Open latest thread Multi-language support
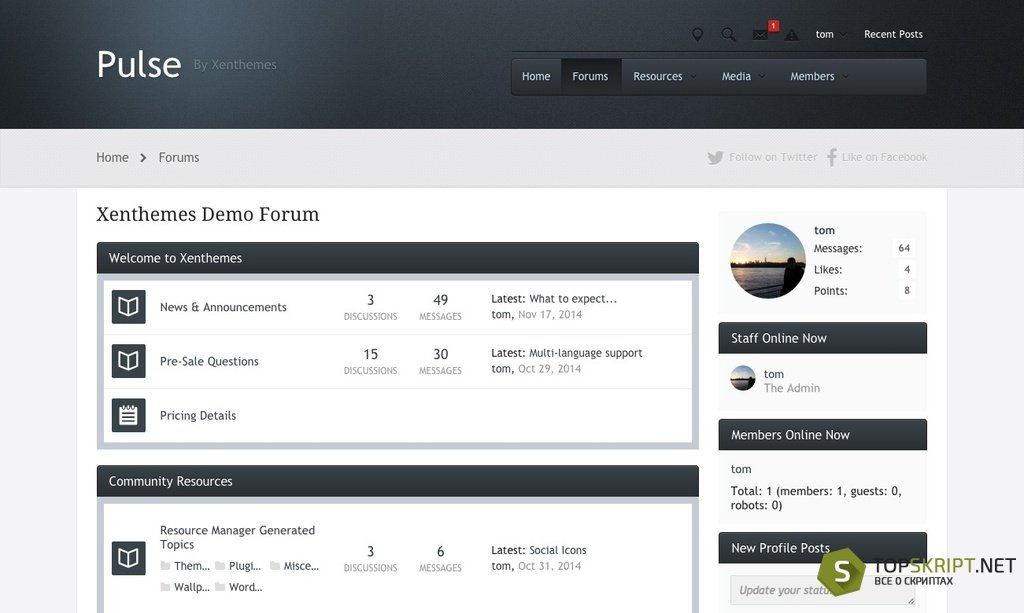Image resolution: width=1024 pixels, height=613 pixels. tap(586, 353)
